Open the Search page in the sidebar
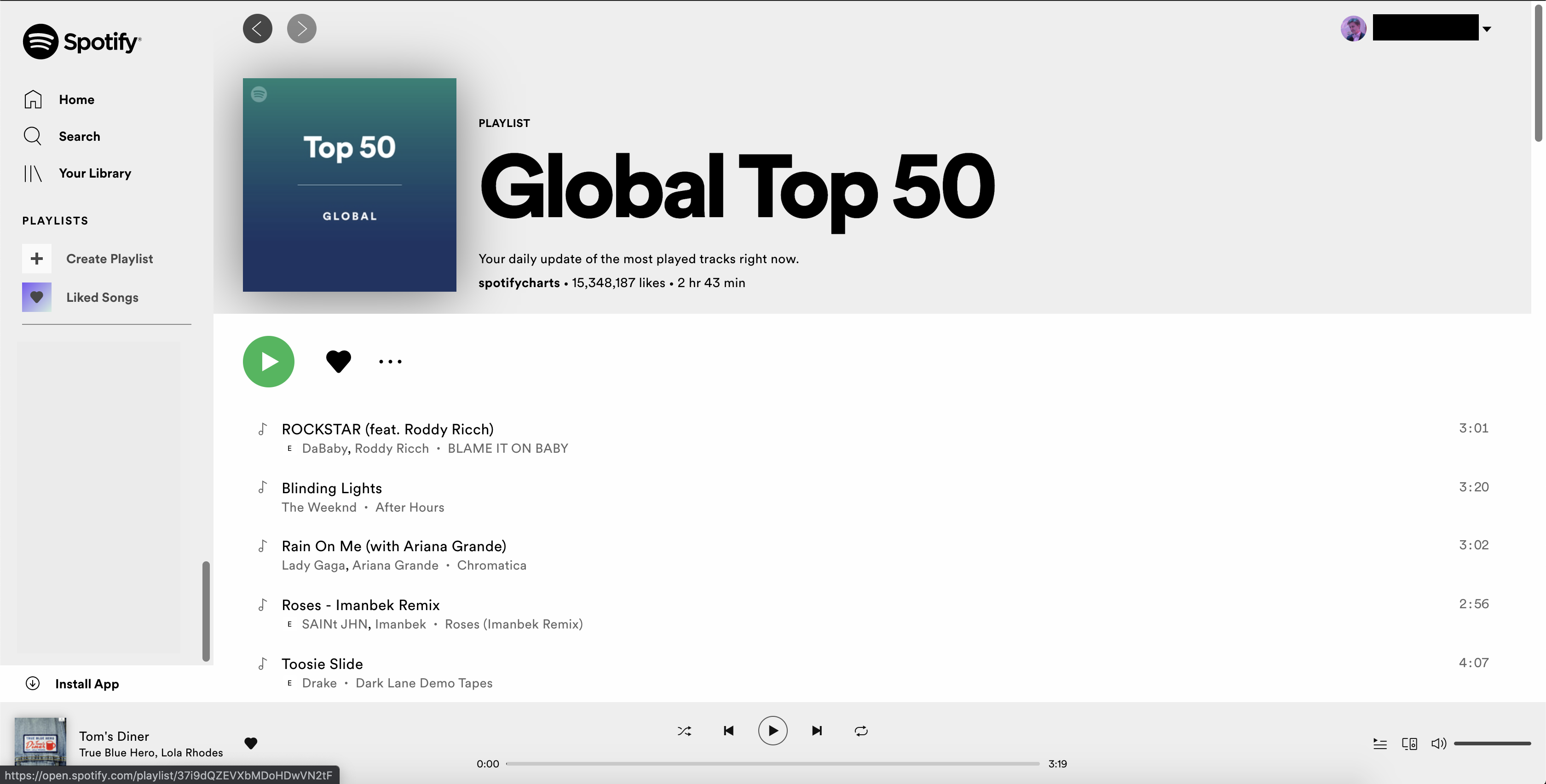Screen dimensions: 1546x784 coord(79,136)
